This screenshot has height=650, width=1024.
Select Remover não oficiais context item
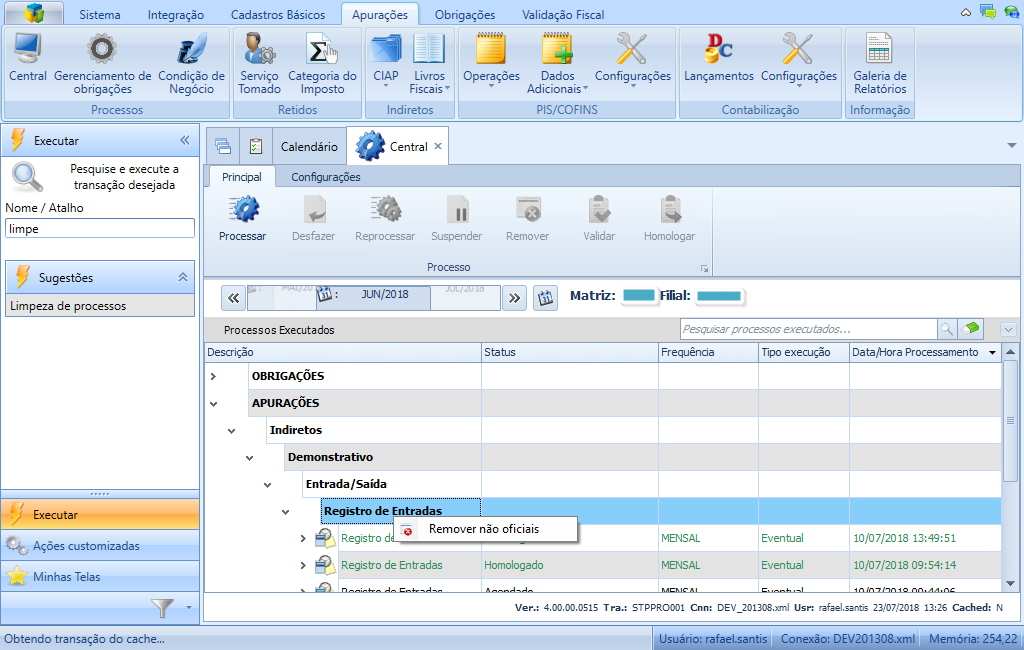pos(486,529)
